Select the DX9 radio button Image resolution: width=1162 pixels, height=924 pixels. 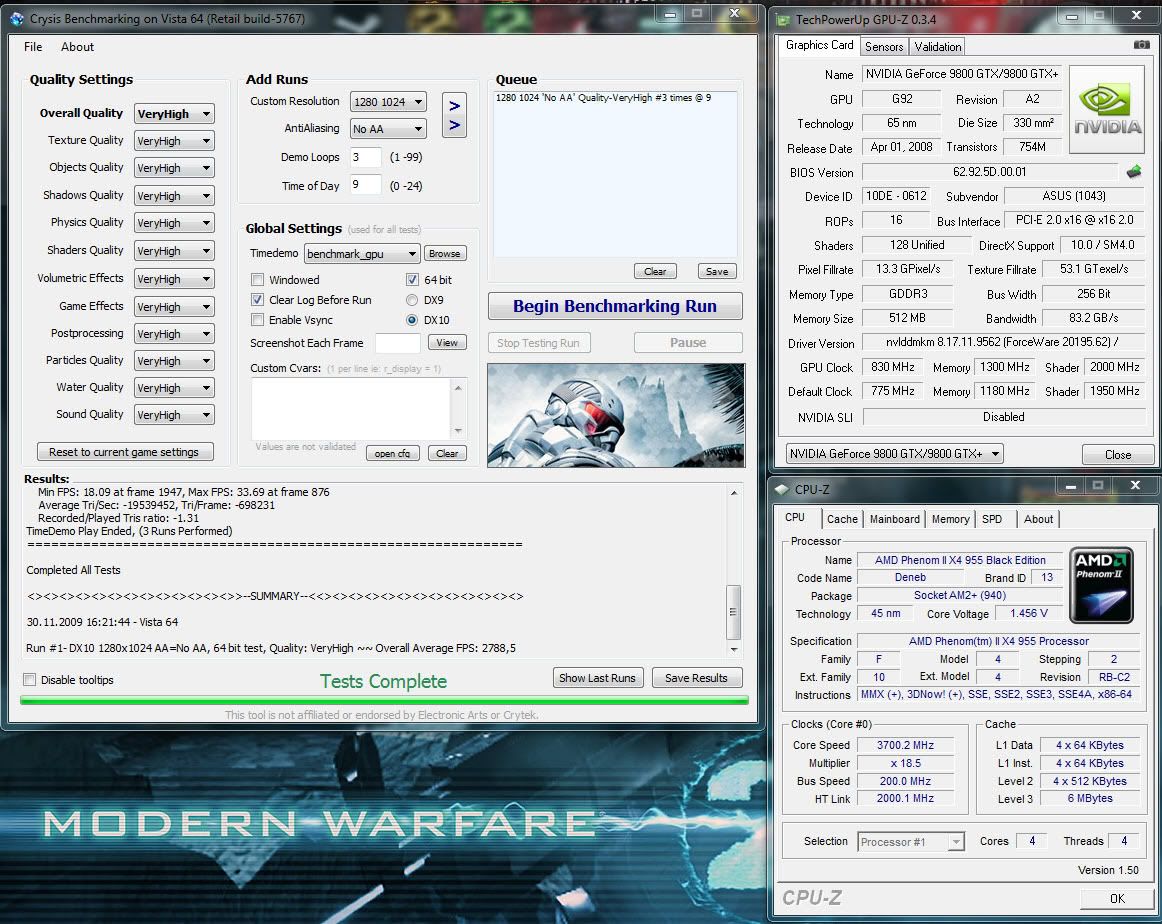tap(412, 300)
